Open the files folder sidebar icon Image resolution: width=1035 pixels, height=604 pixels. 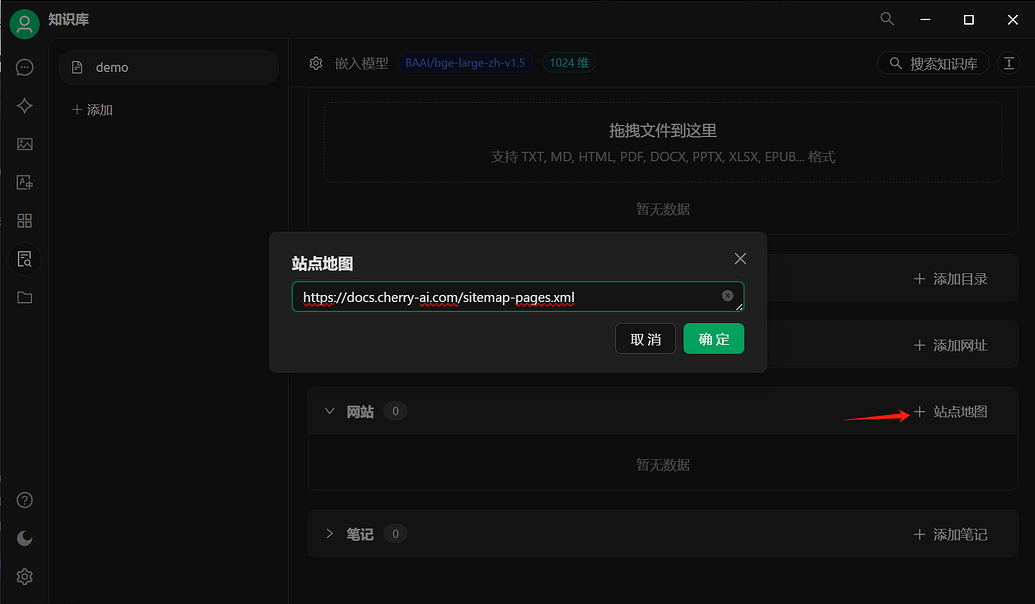25,297
